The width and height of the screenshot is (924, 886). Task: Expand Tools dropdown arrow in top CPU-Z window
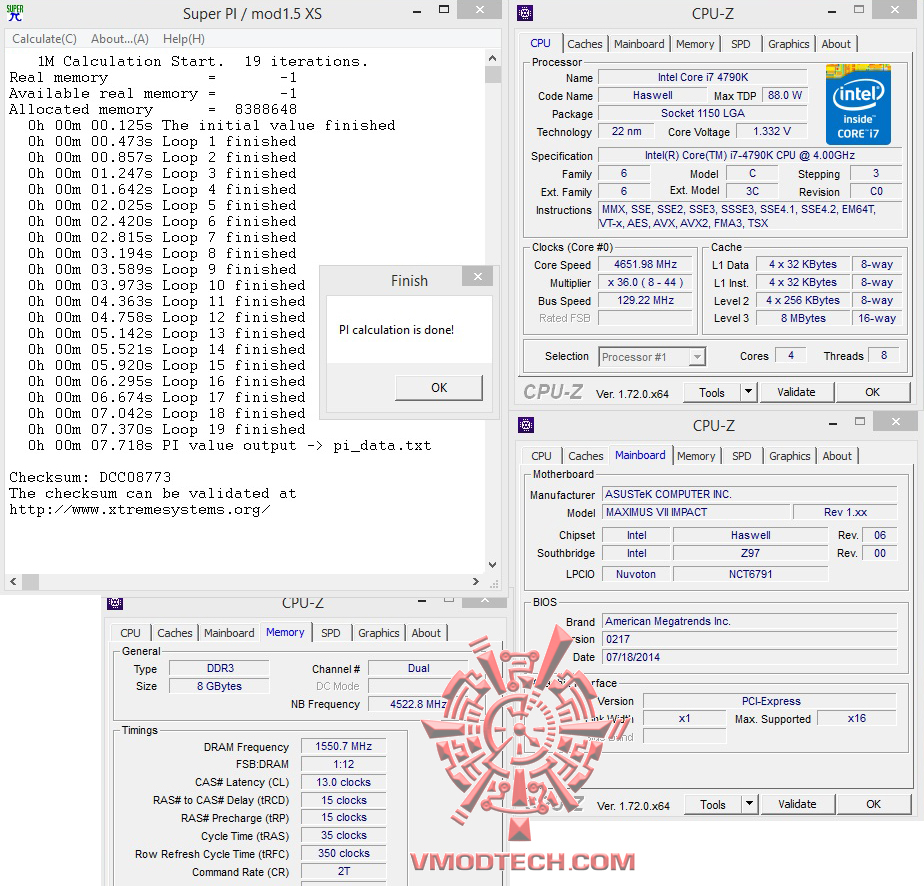click(x=748, y=392)
